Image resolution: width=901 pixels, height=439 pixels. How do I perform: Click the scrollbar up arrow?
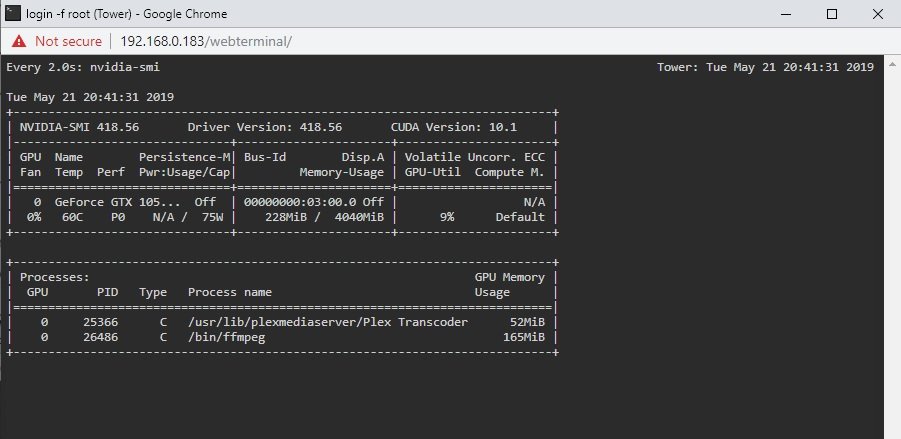point(892,63)
